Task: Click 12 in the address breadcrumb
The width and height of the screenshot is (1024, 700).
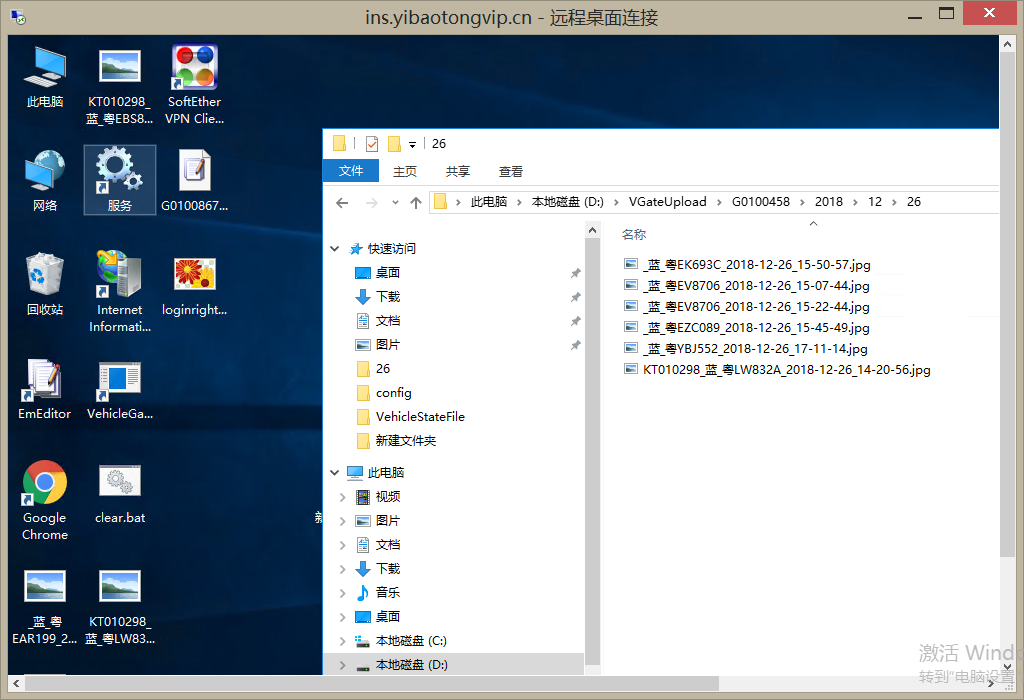Action: pyautogui.click(x=874, y=202)
